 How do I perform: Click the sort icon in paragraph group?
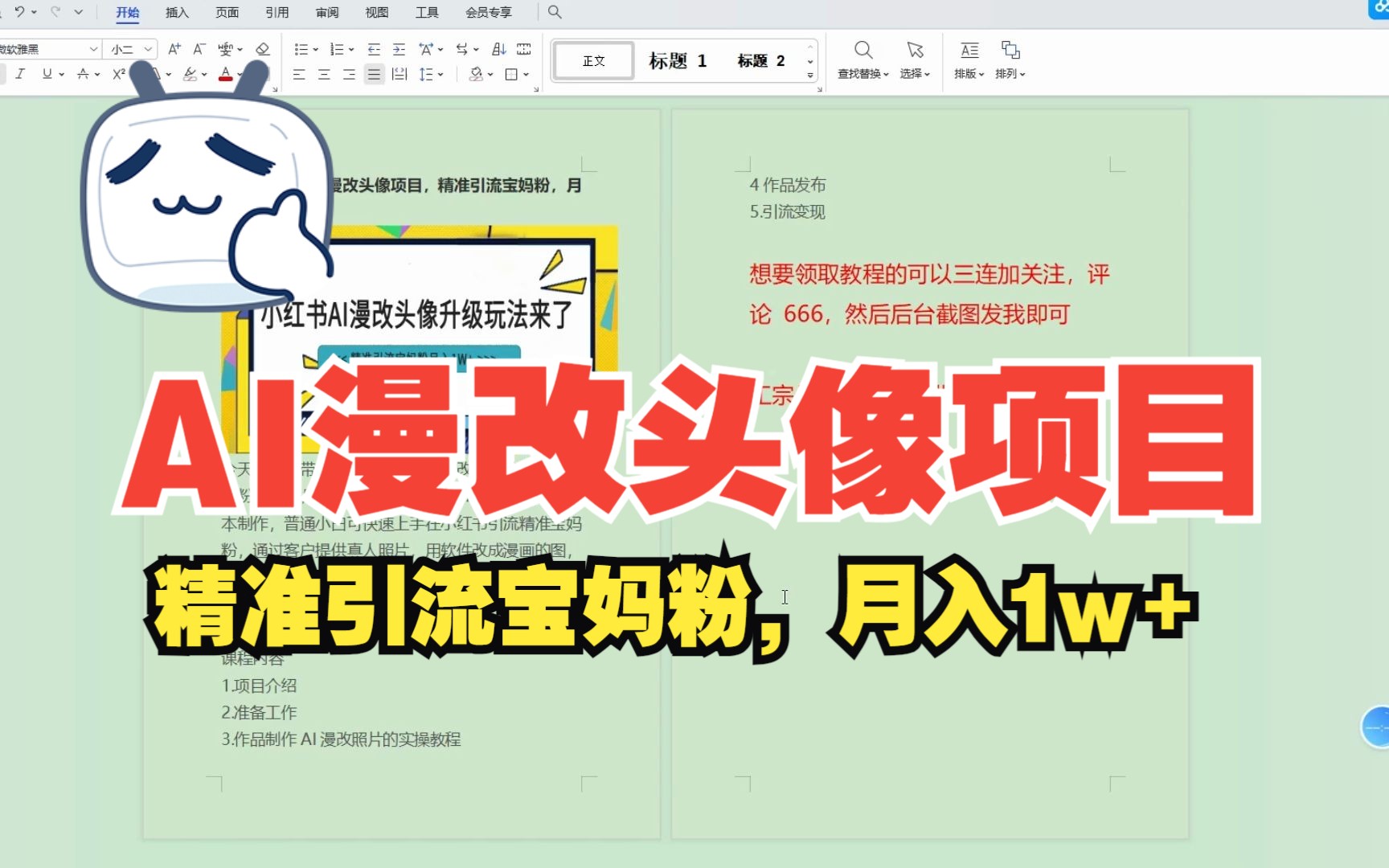pyautogui.click(x=498, y=49)
